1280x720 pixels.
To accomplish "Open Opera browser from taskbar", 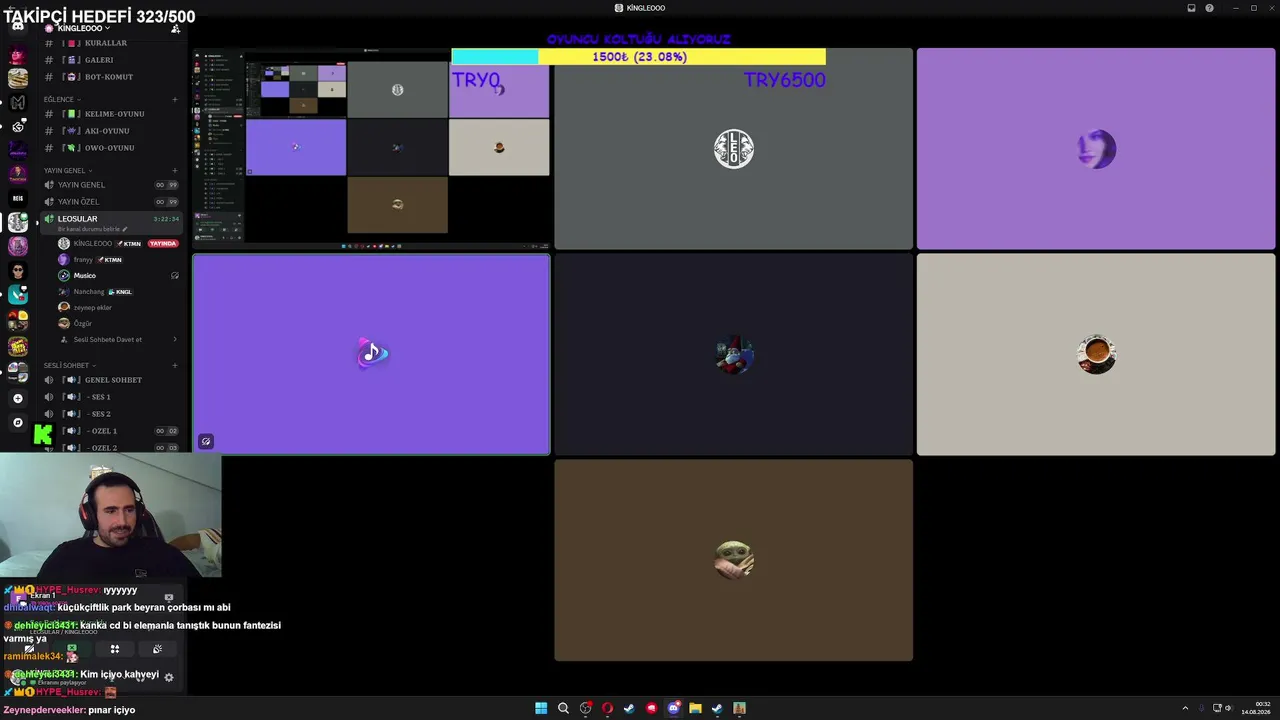I will [x=607, y=708].
